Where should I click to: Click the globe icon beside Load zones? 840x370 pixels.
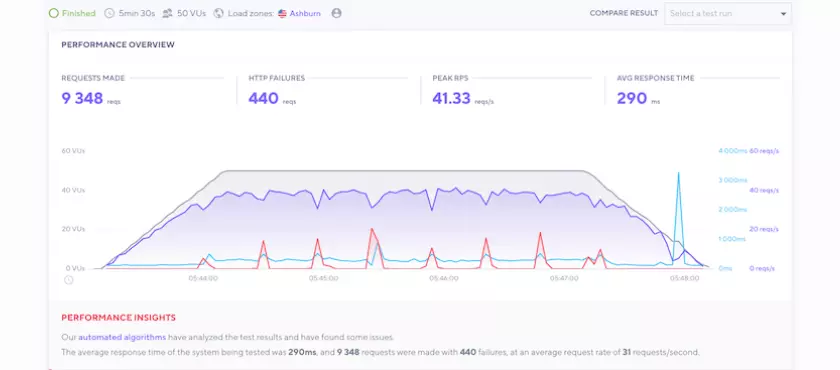point(218,13)
